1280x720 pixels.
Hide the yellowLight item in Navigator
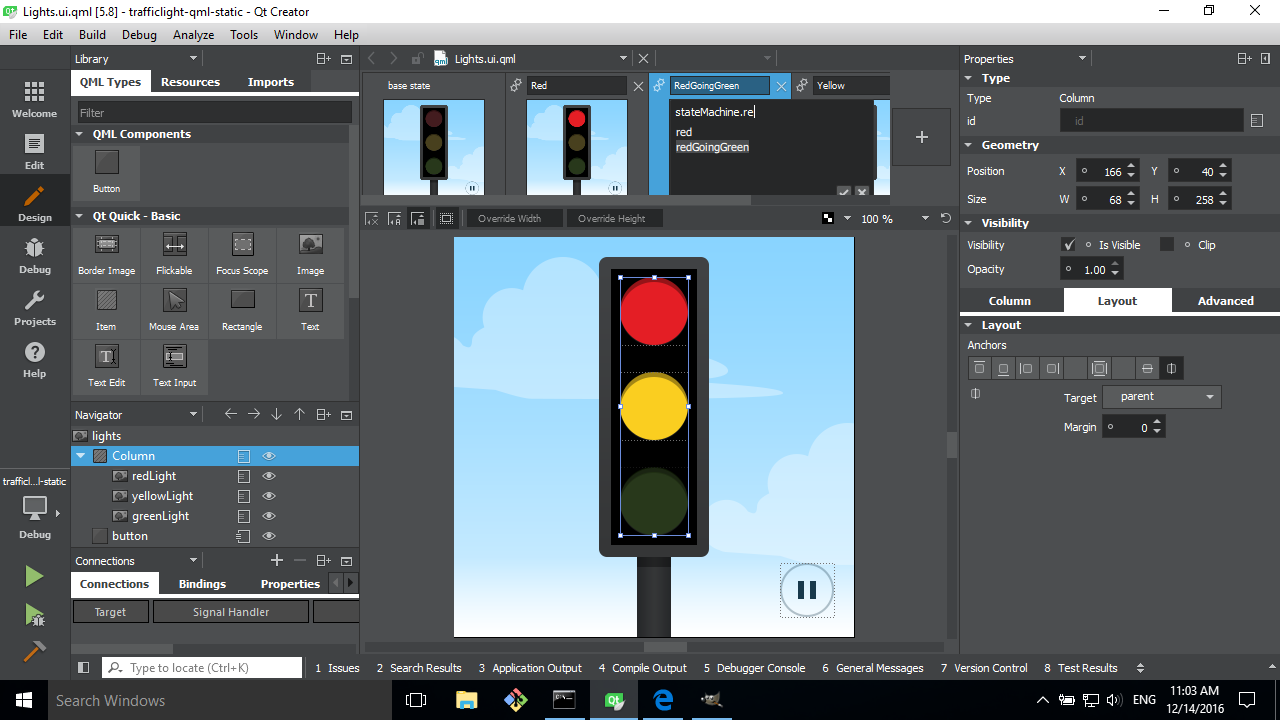(x=267, y=495)
